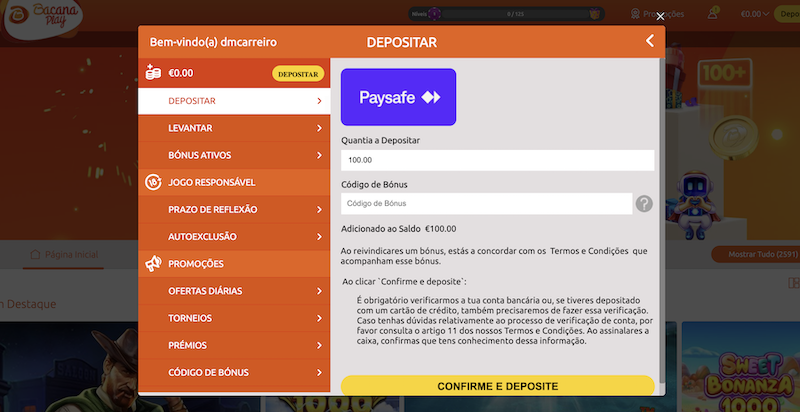
Task: Click the chevron beside BÓNUS ATIVOS
Action: coord(319,155)
